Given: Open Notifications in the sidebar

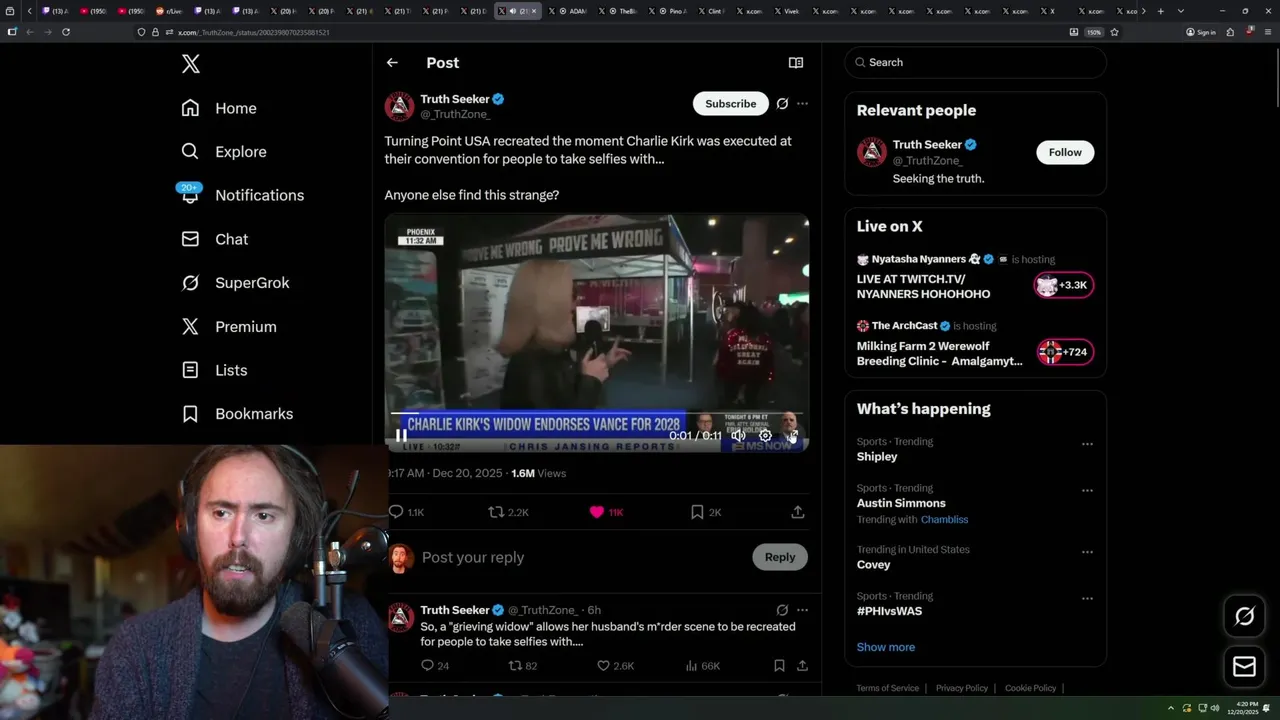Looking at the screenshot, I should click(x=242, y=195).
